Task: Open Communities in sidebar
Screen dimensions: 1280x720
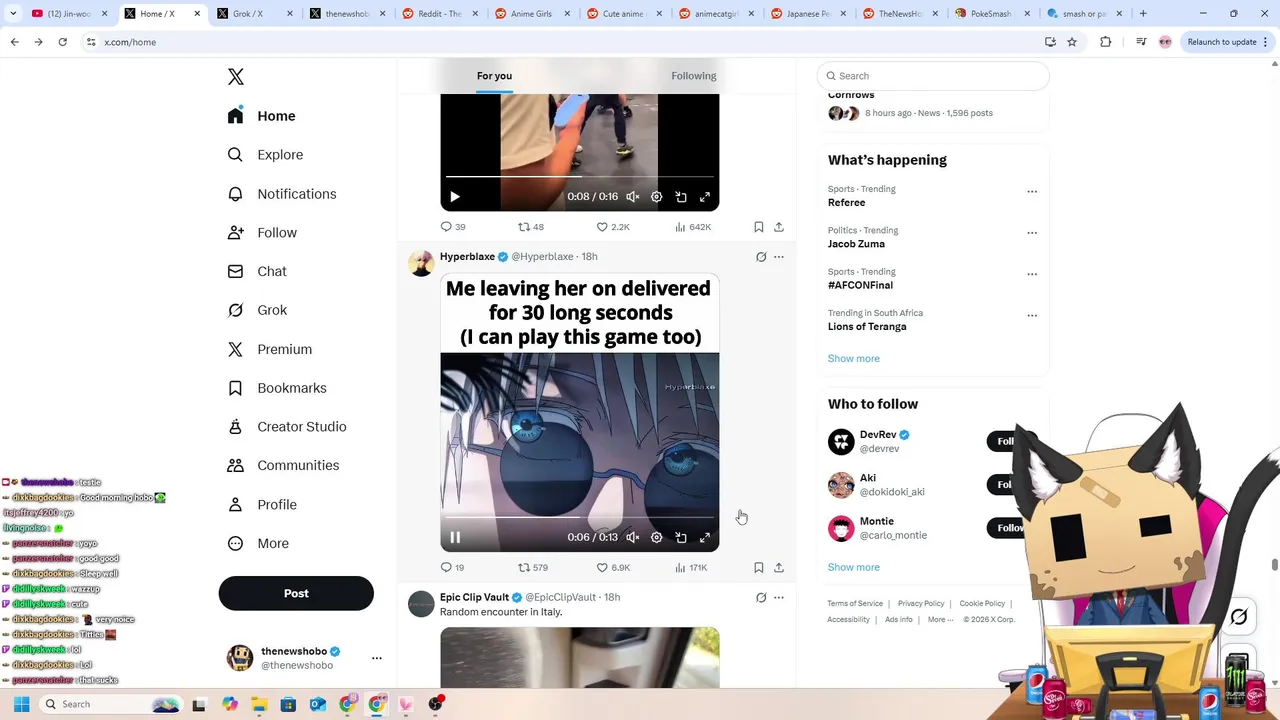Action: 283,465
